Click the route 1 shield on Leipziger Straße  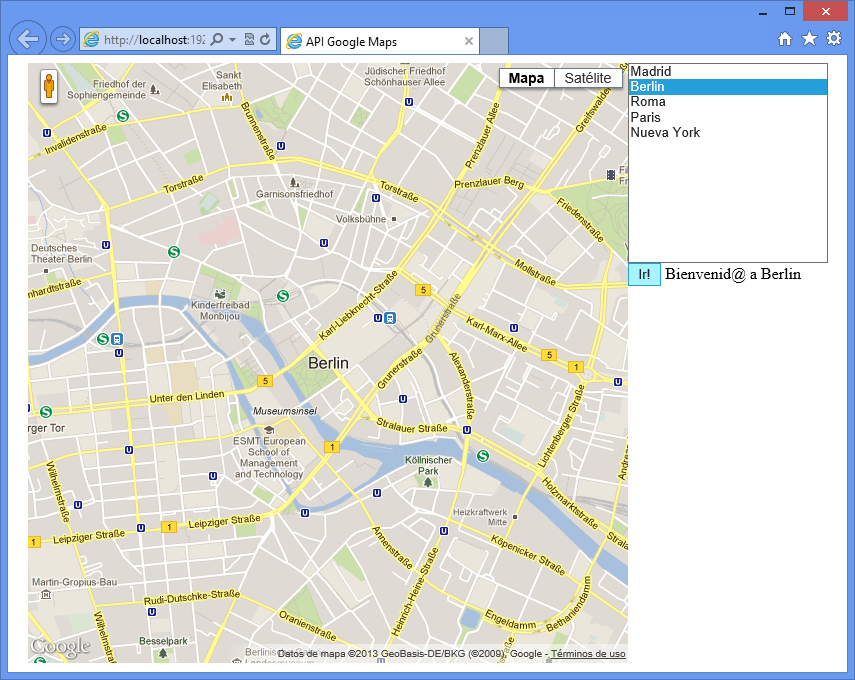pos(169,527)
